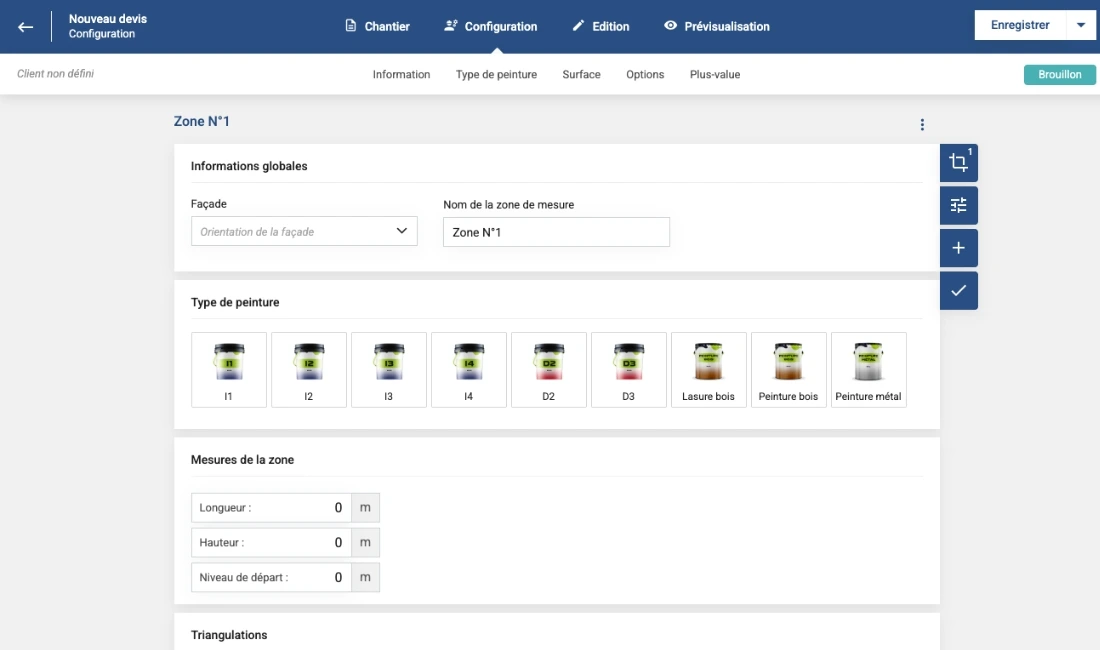
Task: Go to the Chantier tab
Action: (x=377, y=27)
